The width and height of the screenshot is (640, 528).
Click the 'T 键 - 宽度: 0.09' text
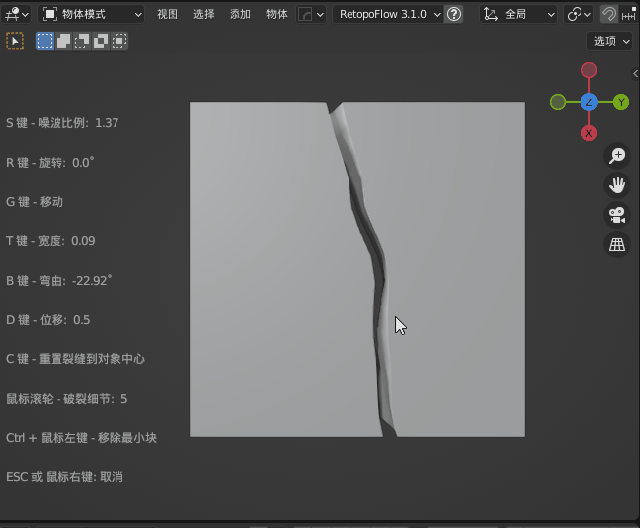coord(51,241)
